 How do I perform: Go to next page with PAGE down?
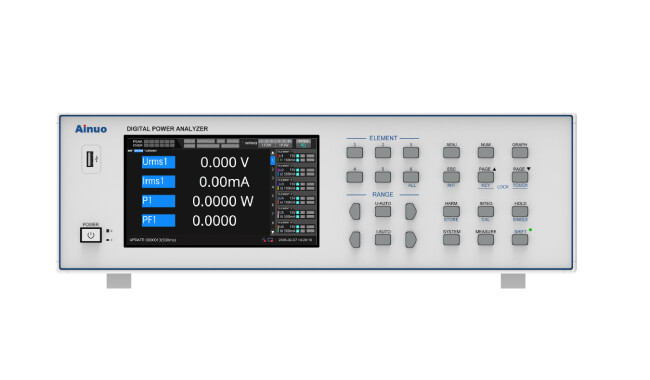click(520, 177)
